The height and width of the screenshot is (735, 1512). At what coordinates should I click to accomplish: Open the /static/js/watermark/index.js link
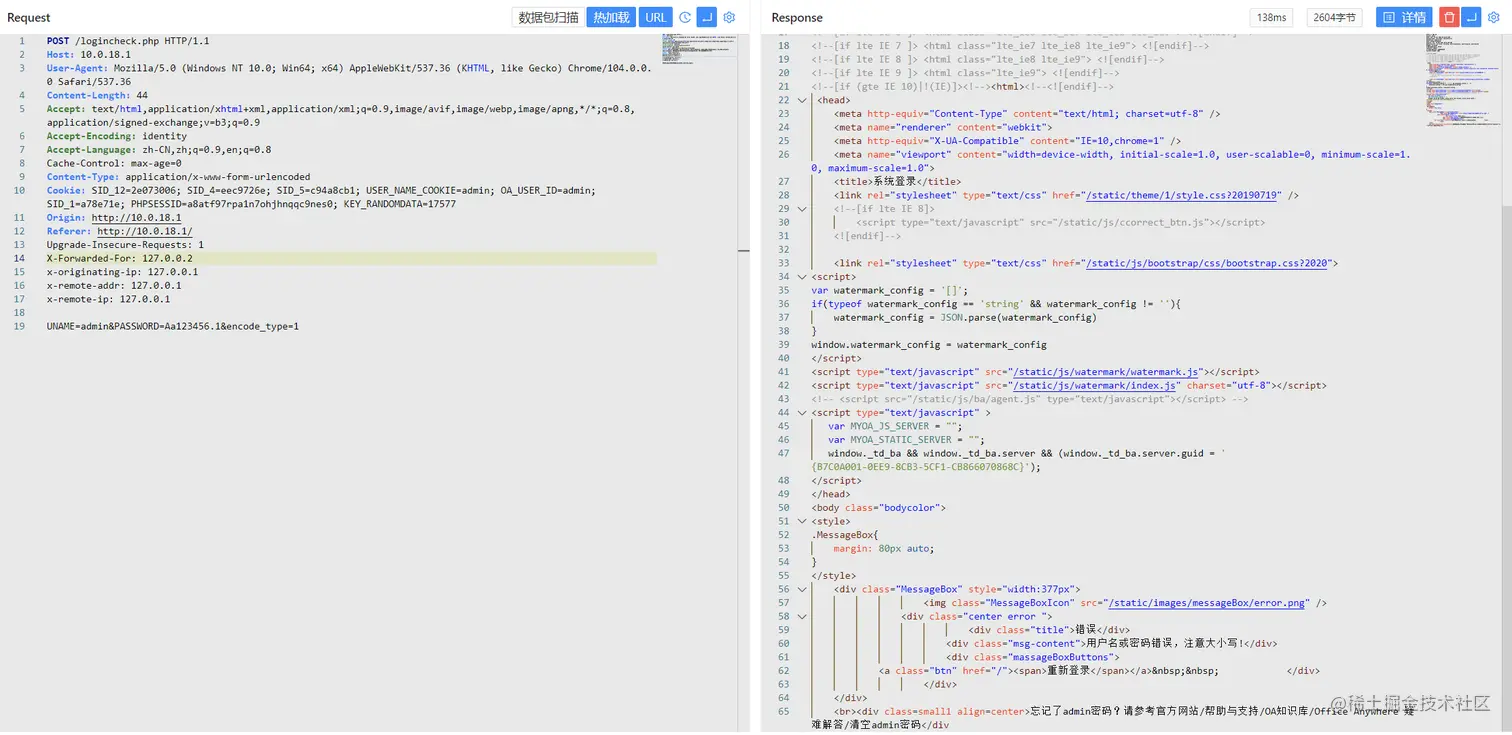click(1097, 385)
